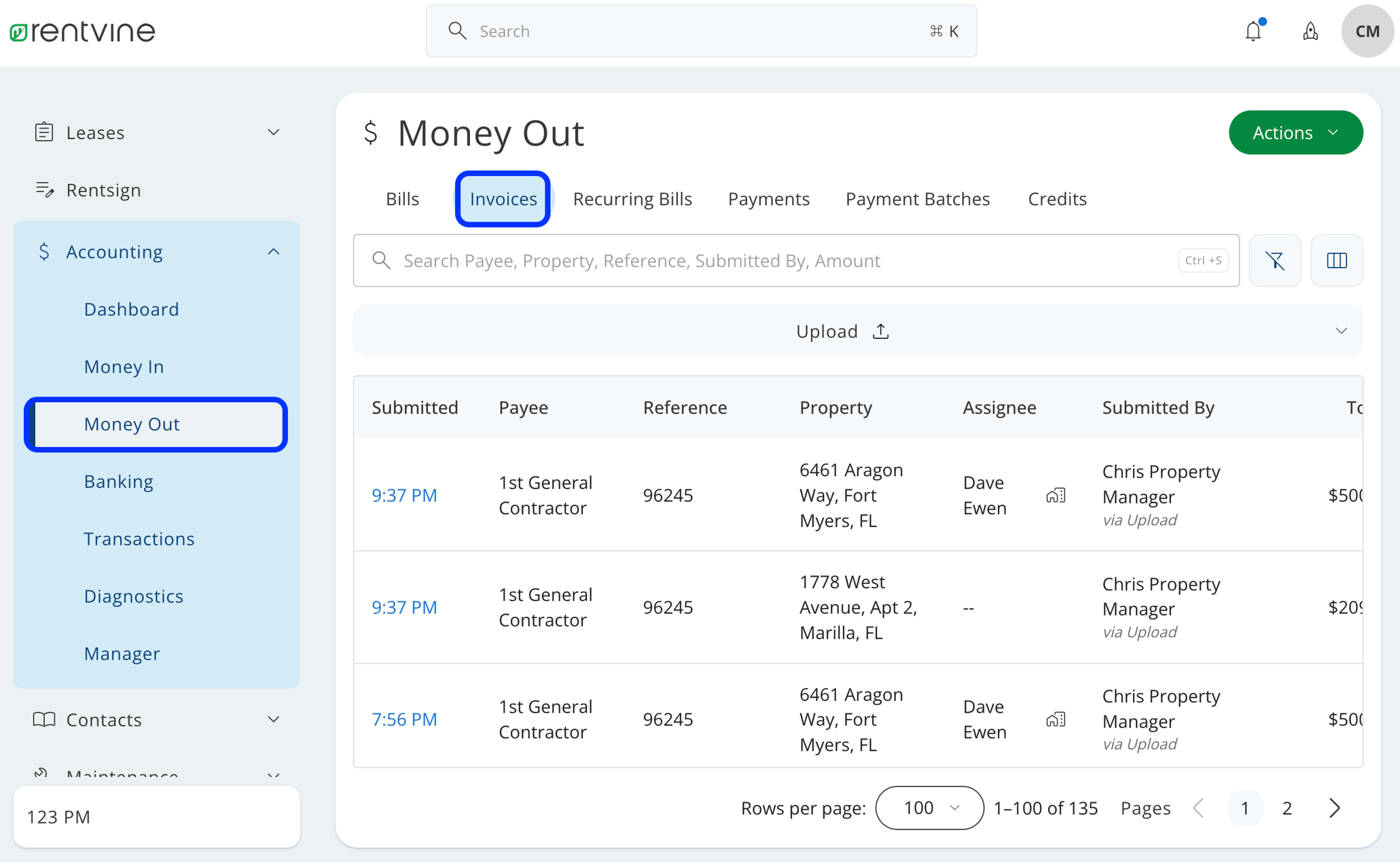Open the rows per page dropdown
This screenshot has height=862, width=1400.
929,808
